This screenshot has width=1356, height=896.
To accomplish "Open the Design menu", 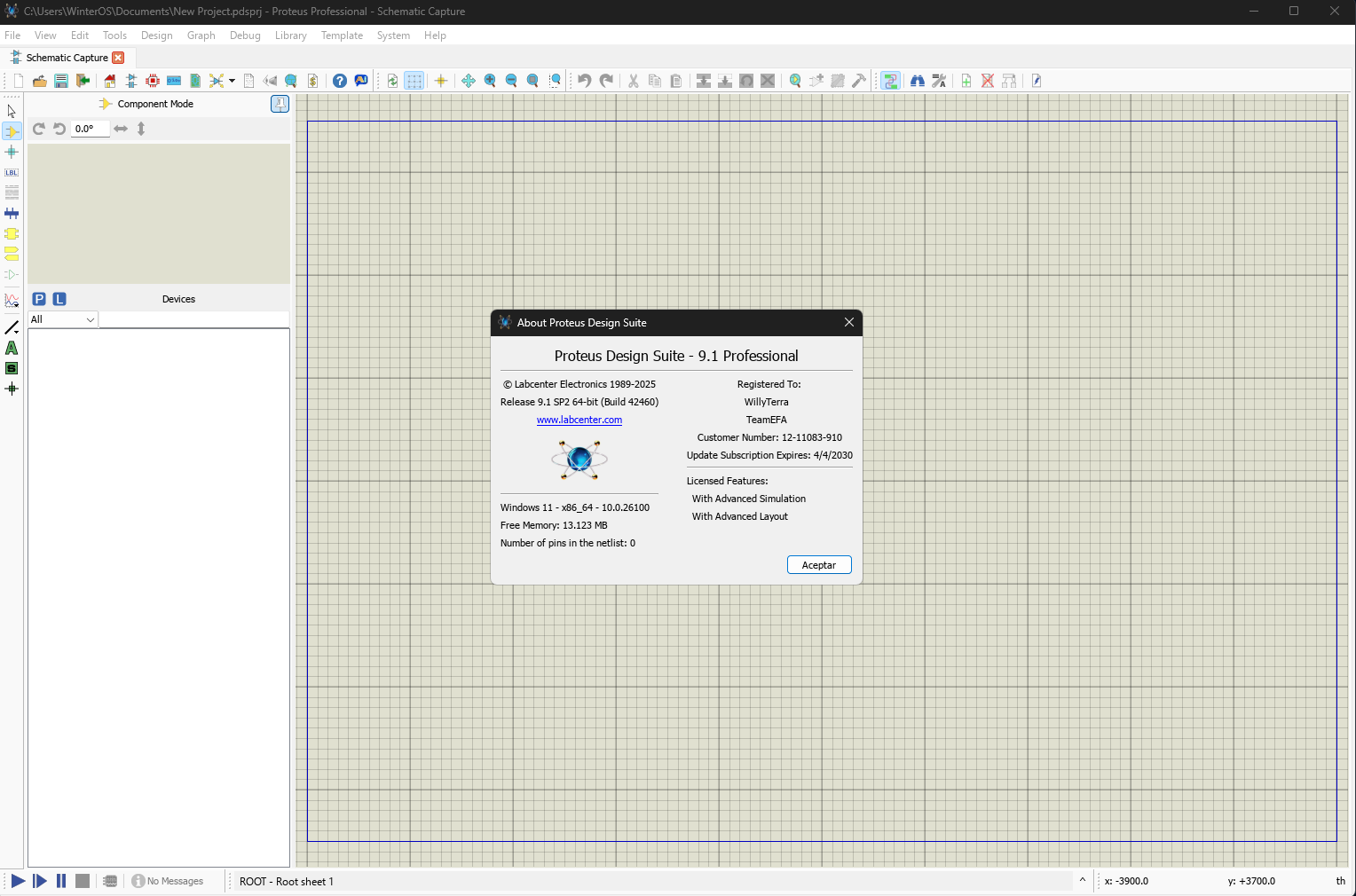I will 157,35.
